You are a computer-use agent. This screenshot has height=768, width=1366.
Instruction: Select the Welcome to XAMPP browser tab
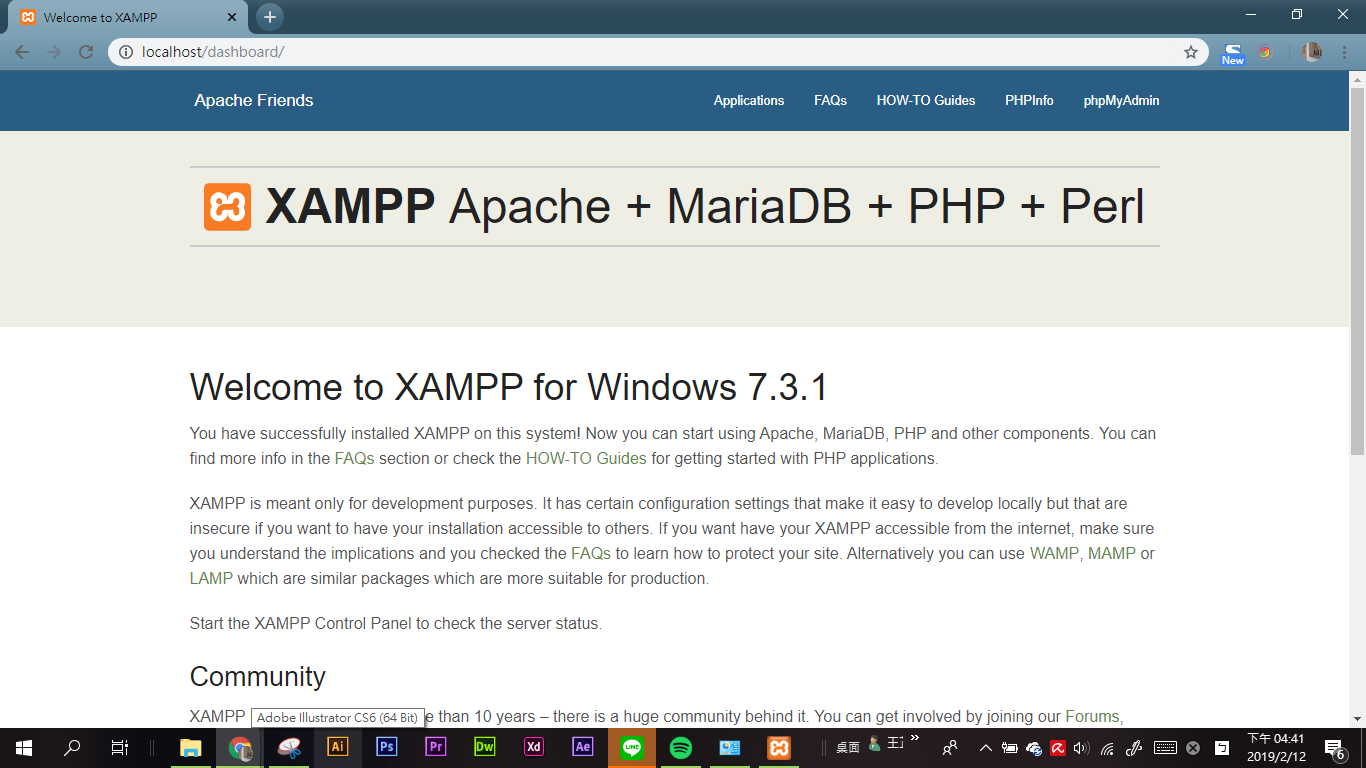point(128,18)
